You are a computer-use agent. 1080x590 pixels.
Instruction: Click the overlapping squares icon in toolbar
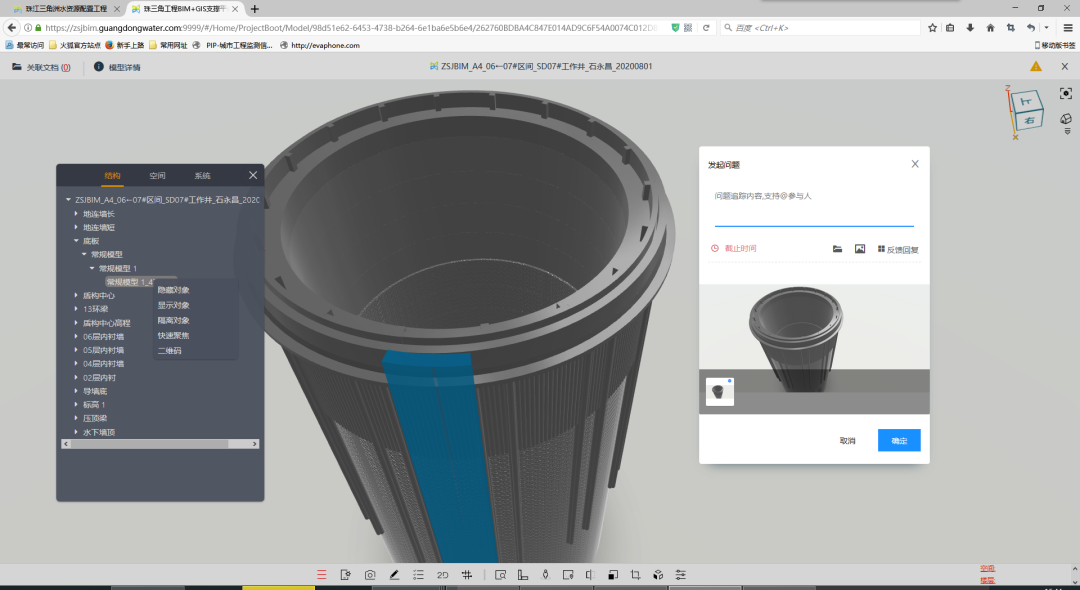point(613,575)
